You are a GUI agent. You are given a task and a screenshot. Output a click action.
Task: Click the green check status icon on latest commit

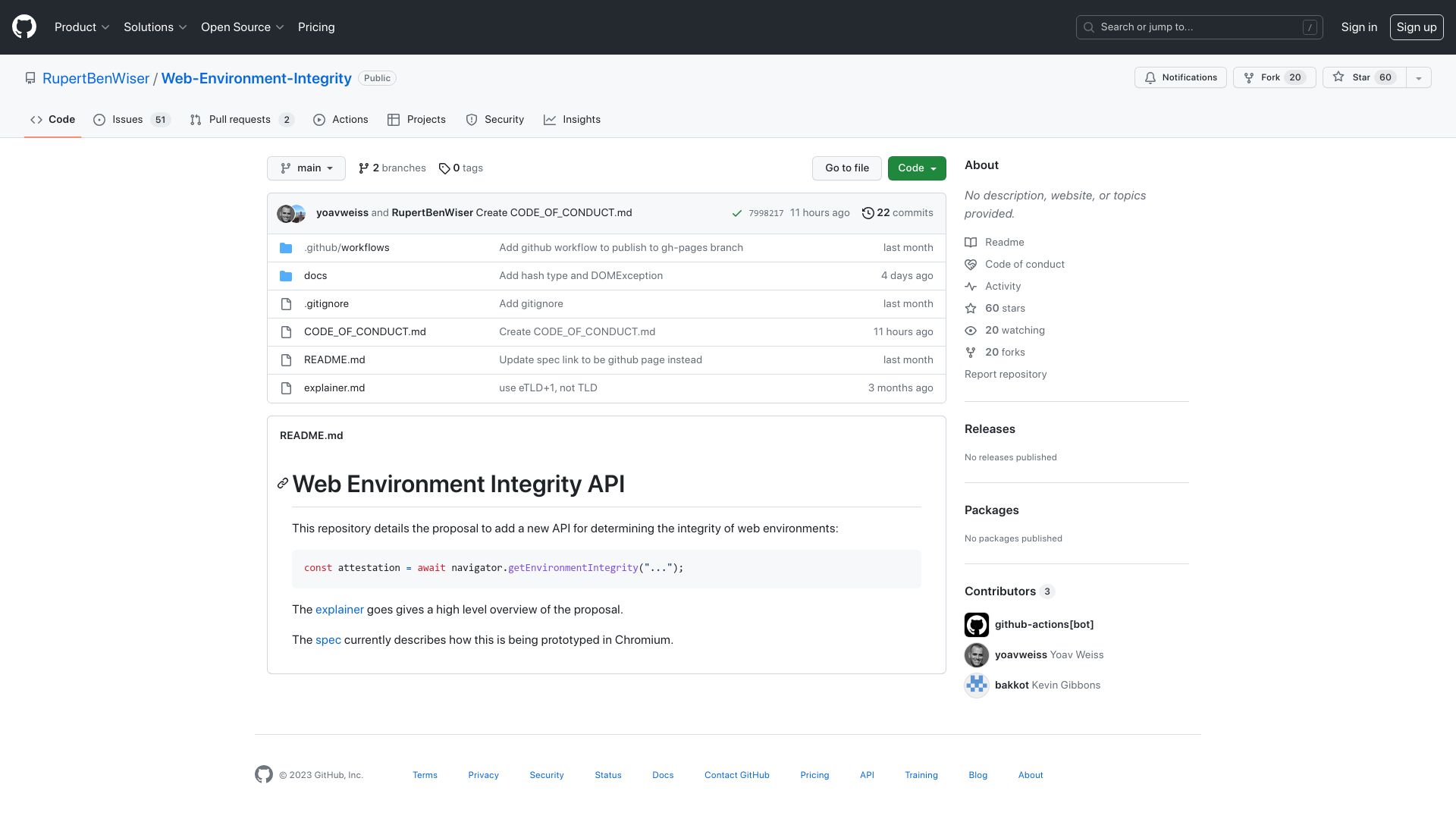pos(736,213)
